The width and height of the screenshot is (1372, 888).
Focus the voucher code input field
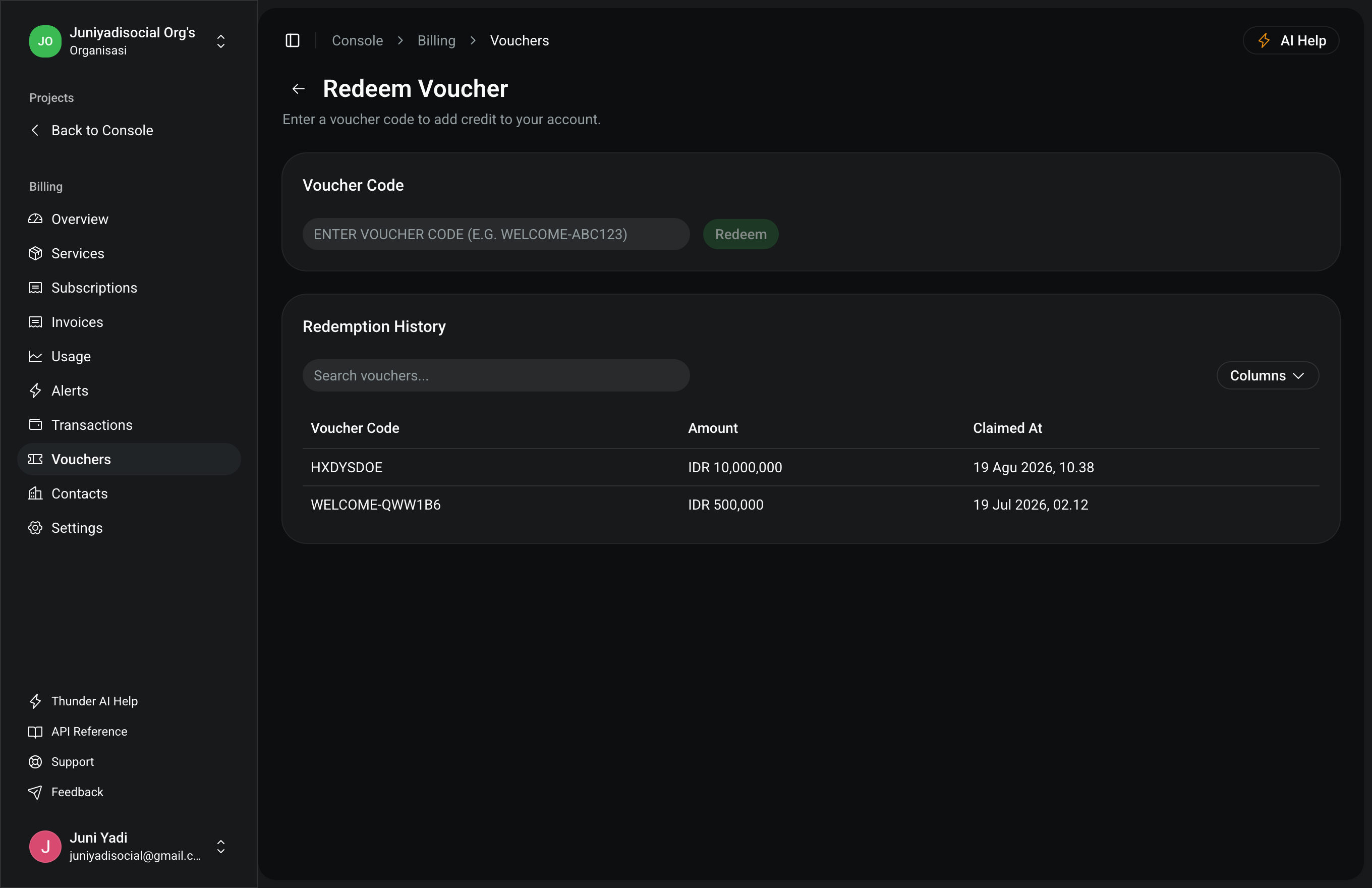pyautogui.click(x=496, y=234)
